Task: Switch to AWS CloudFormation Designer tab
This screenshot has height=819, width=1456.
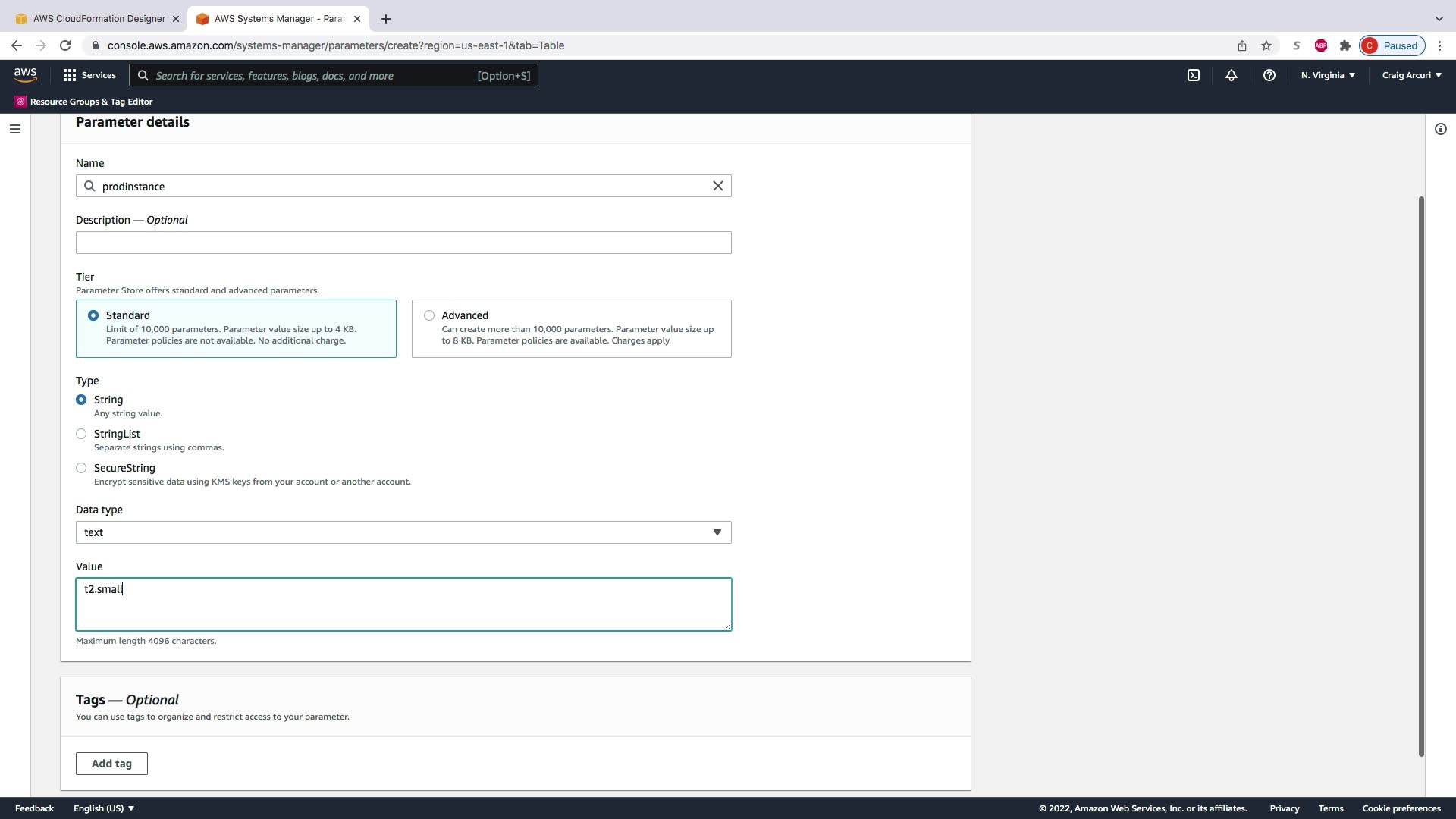Action: (99, 18)
